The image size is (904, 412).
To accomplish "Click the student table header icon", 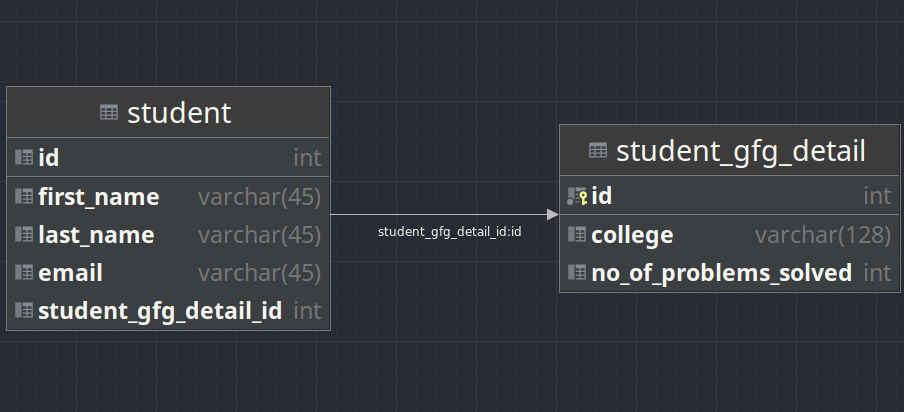I will [110, 113].
